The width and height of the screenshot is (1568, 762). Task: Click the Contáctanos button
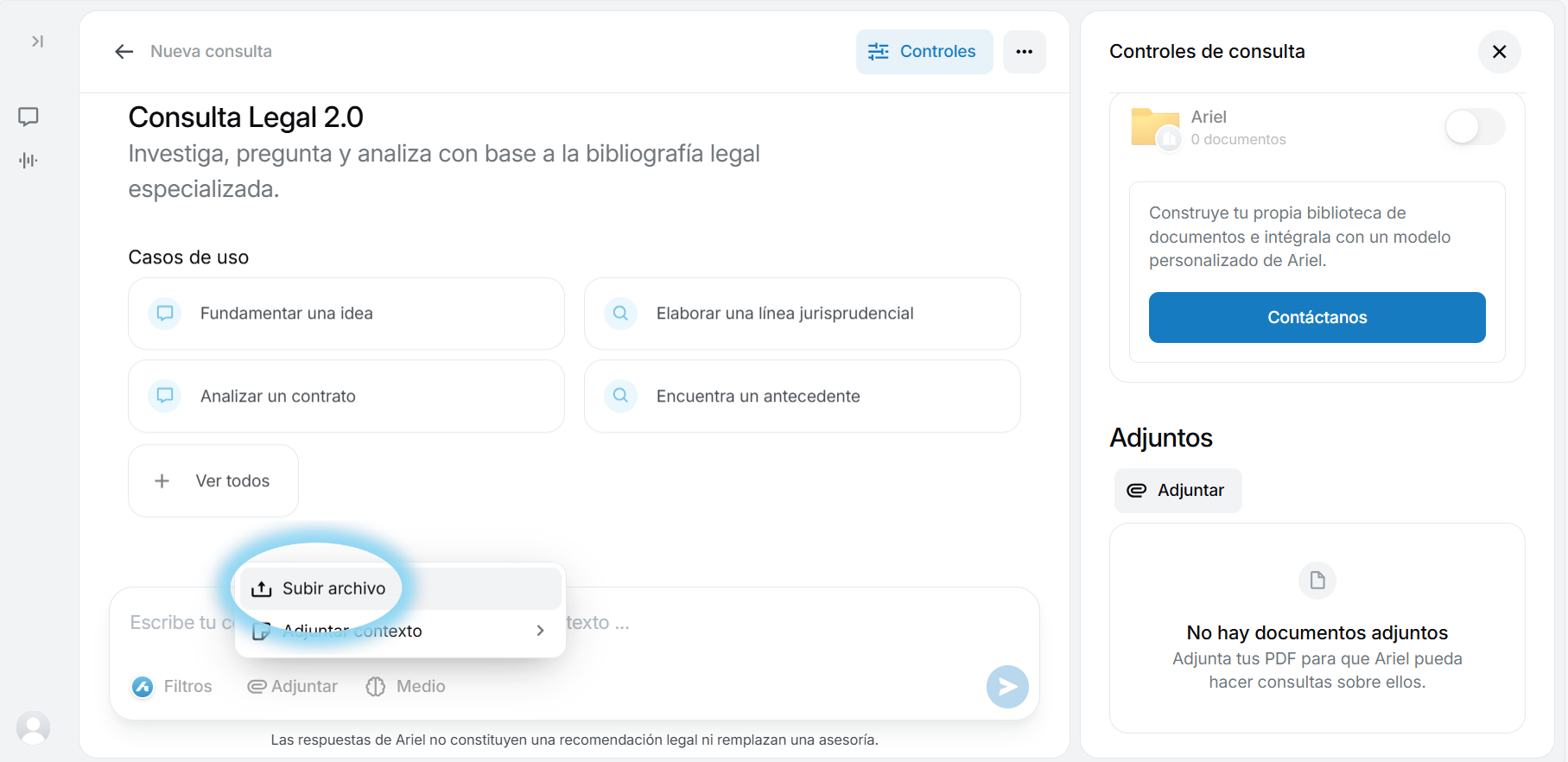1316,317
